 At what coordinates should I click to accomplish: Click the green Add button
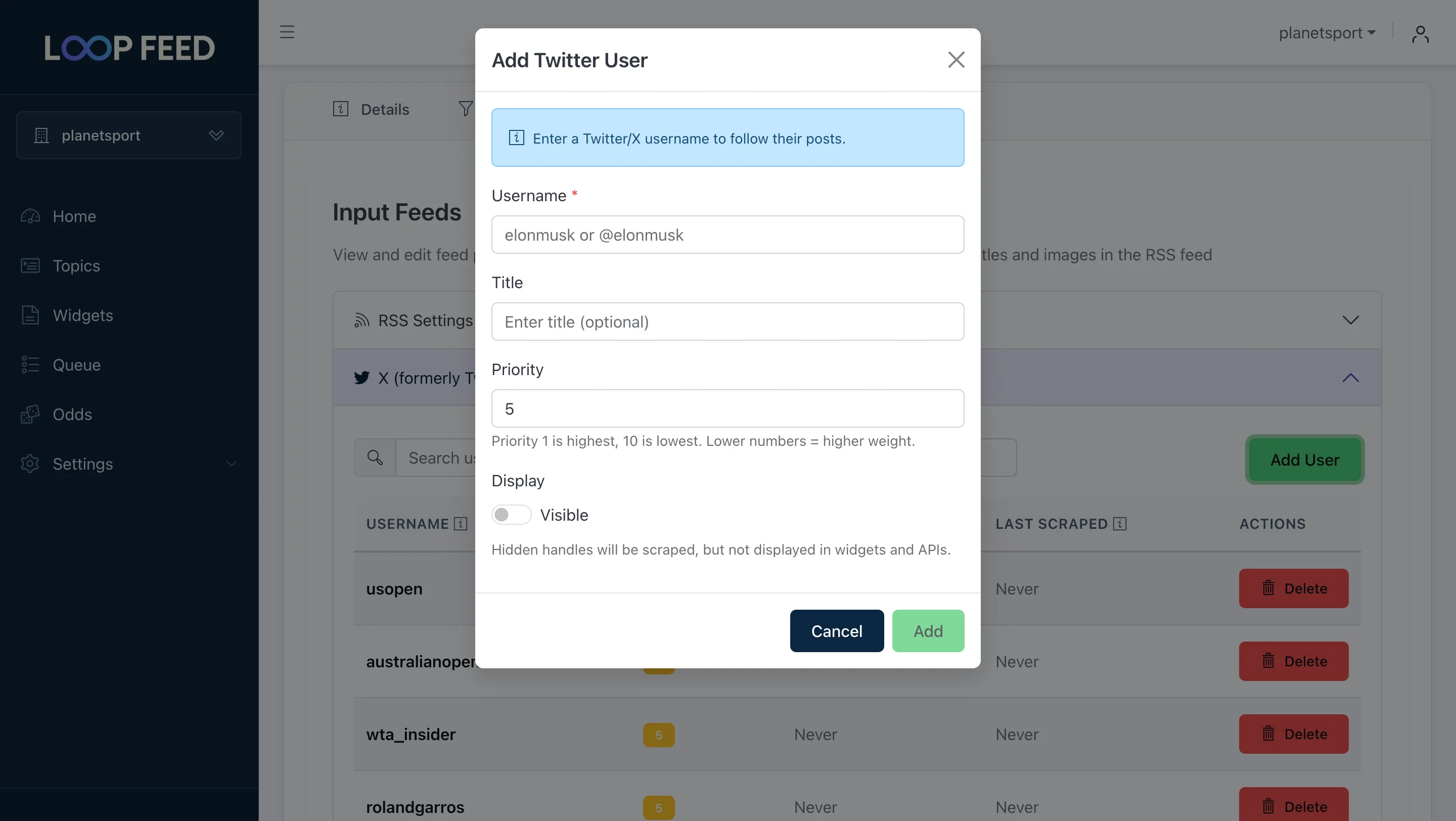[x=928, y=630]
